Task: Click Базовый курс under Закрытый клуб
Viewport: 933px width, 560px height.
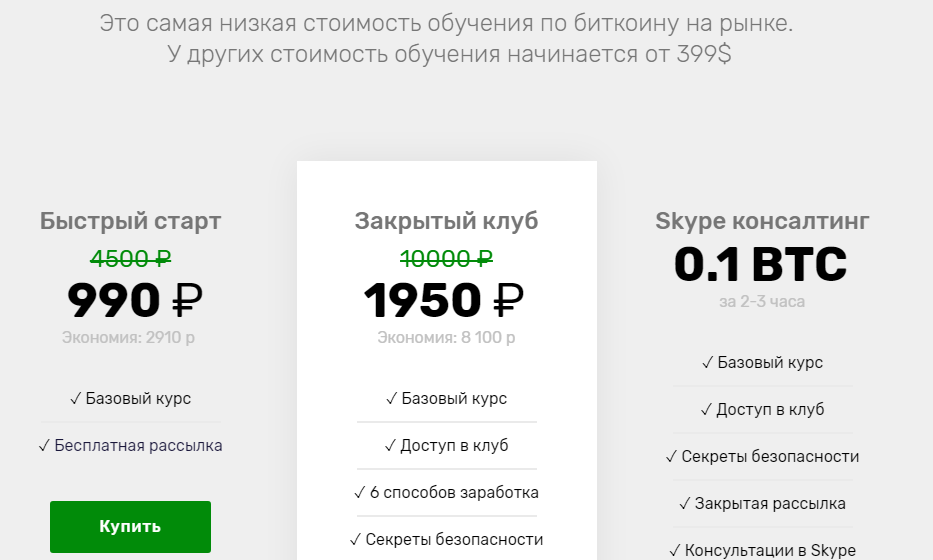Action: [x=446, y=398]
